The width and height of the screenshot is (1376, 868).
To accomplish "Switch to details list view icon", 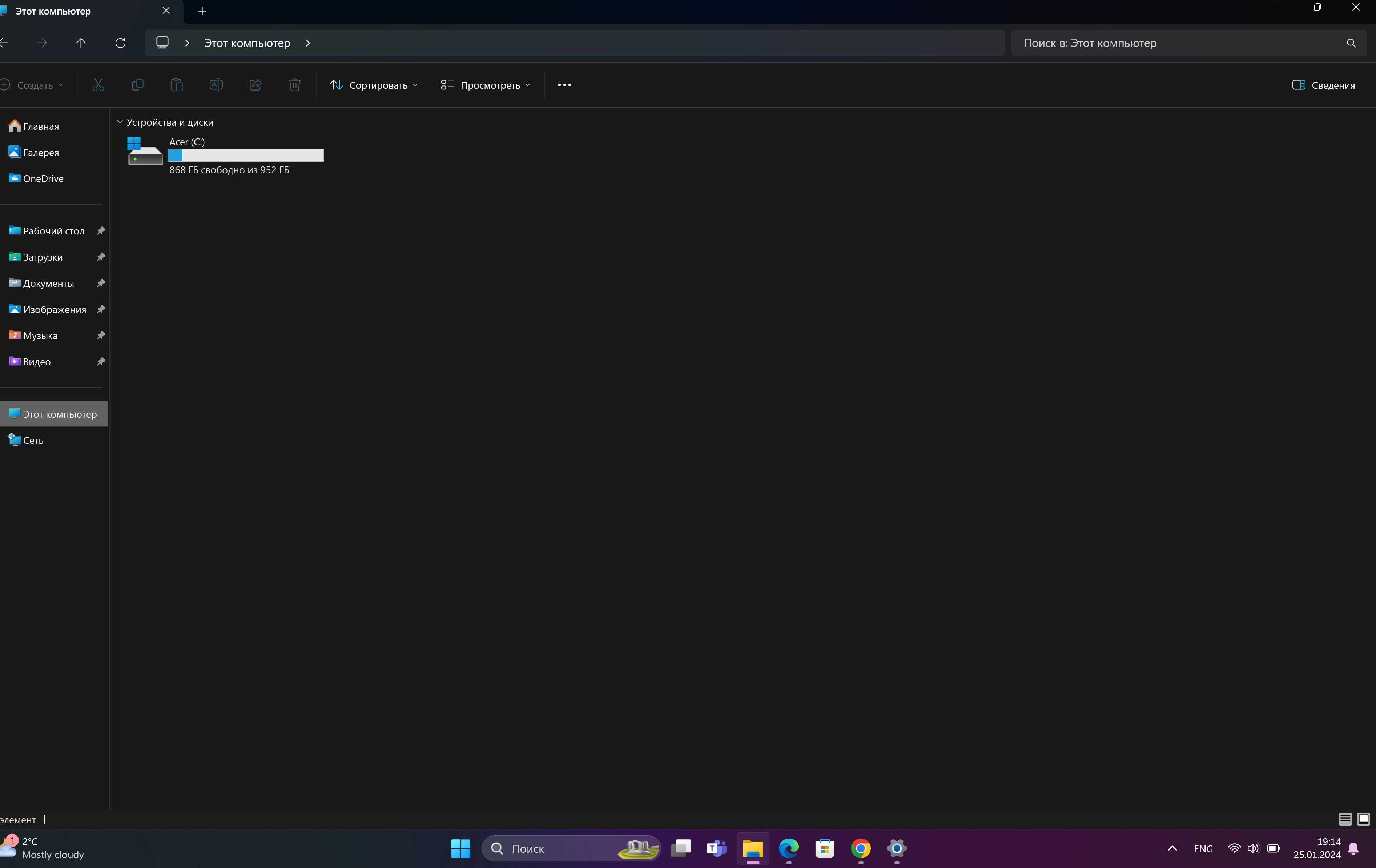I will tap(1345, 819).
